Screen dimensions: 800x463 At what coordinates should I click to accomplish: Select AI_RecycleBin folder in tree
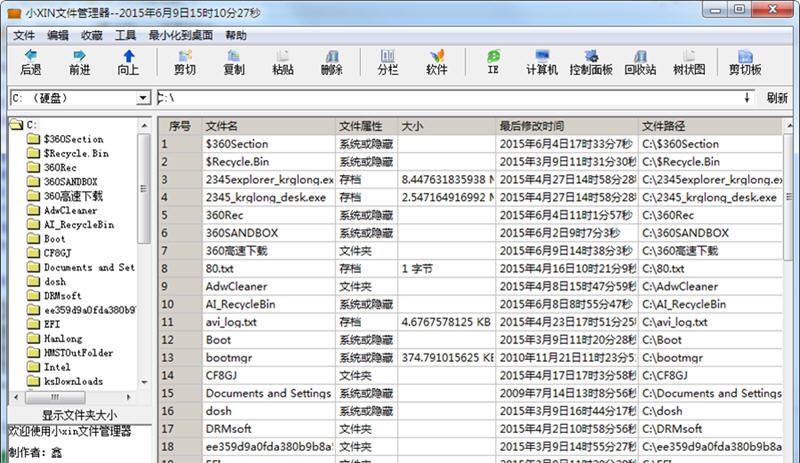click(79, 225)
